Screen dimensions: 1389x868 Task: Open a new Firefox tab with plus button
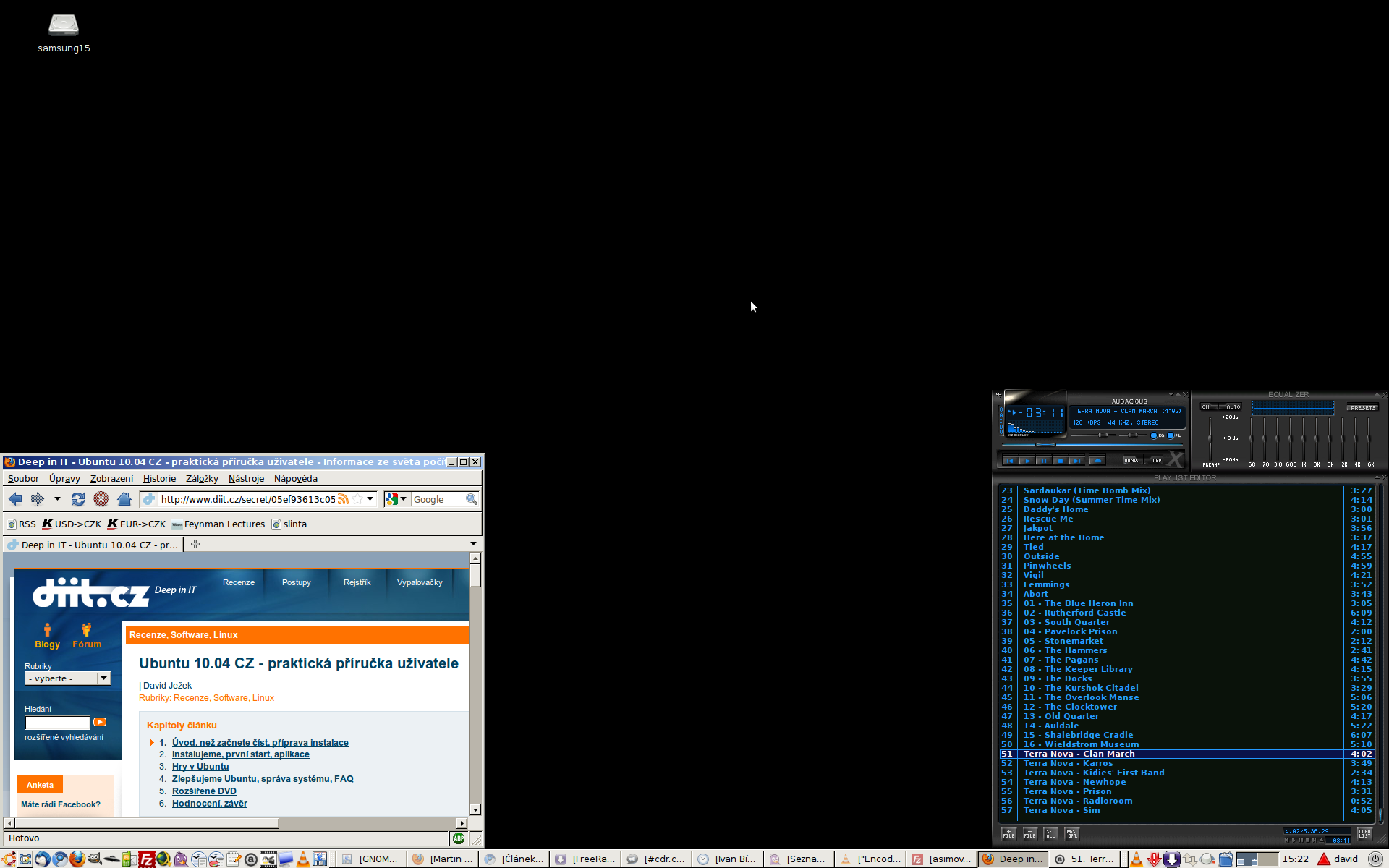195,545
